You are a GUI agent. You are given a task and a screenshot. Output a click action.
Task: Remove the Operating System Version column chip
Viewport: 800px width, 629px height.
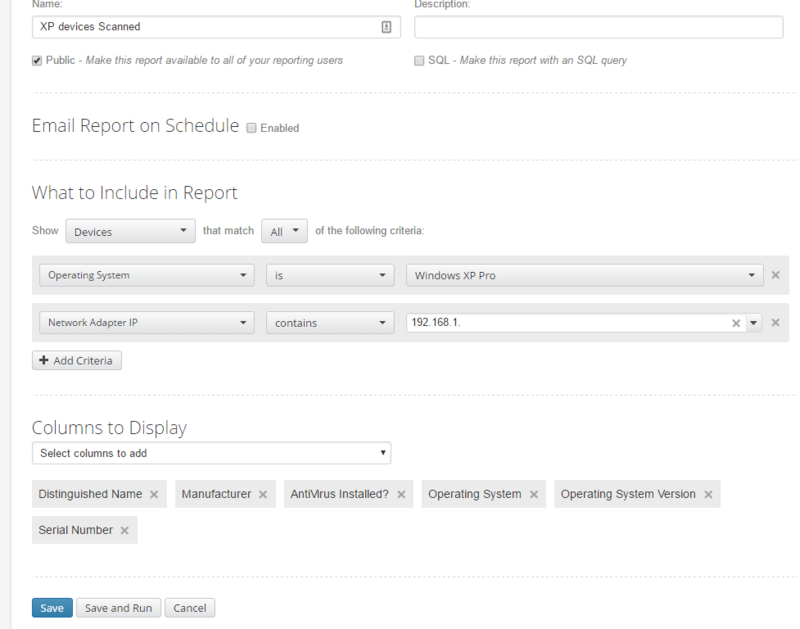(707, 493)
